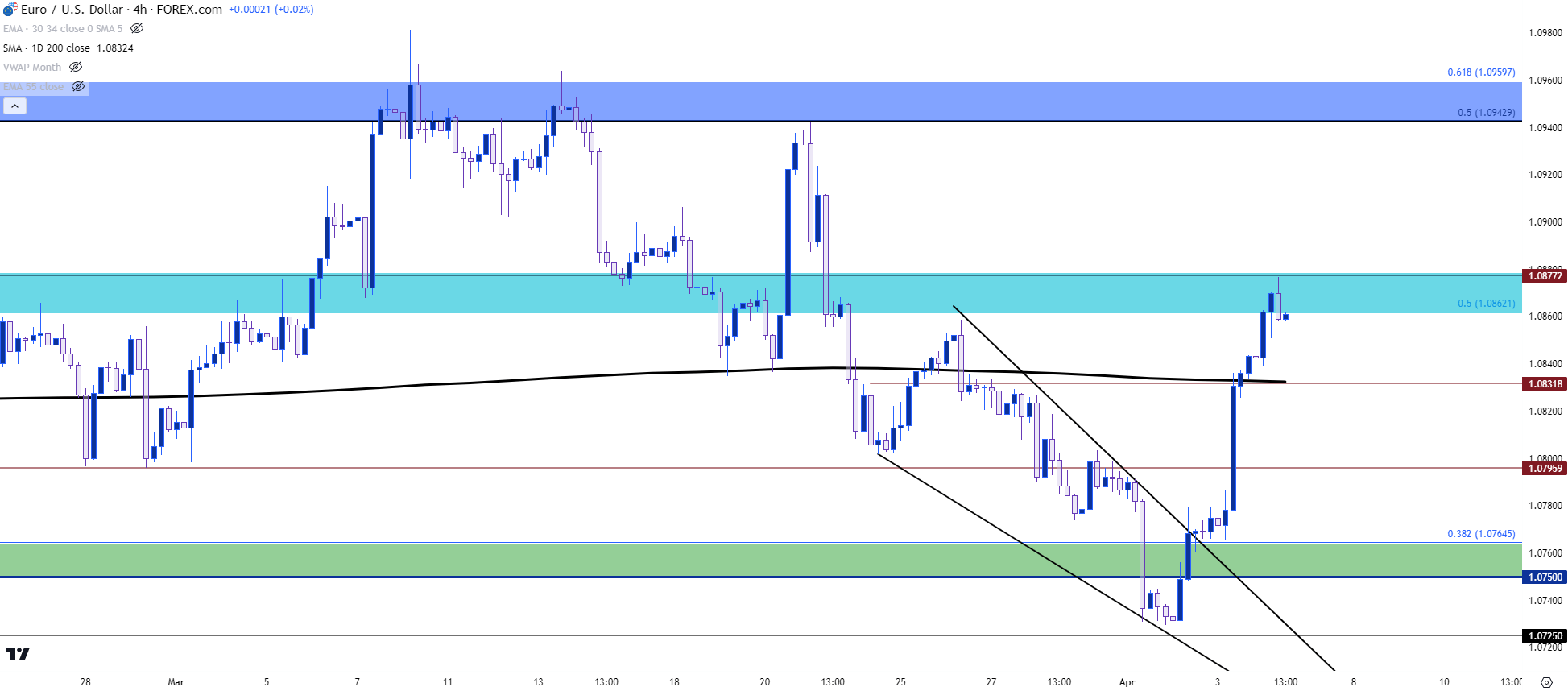Image resolution: width=1568 pixels, height=691 pixels.
Task: Click the 0.5 (1.09429) Fibonacci label
Action: (1486, 112)
